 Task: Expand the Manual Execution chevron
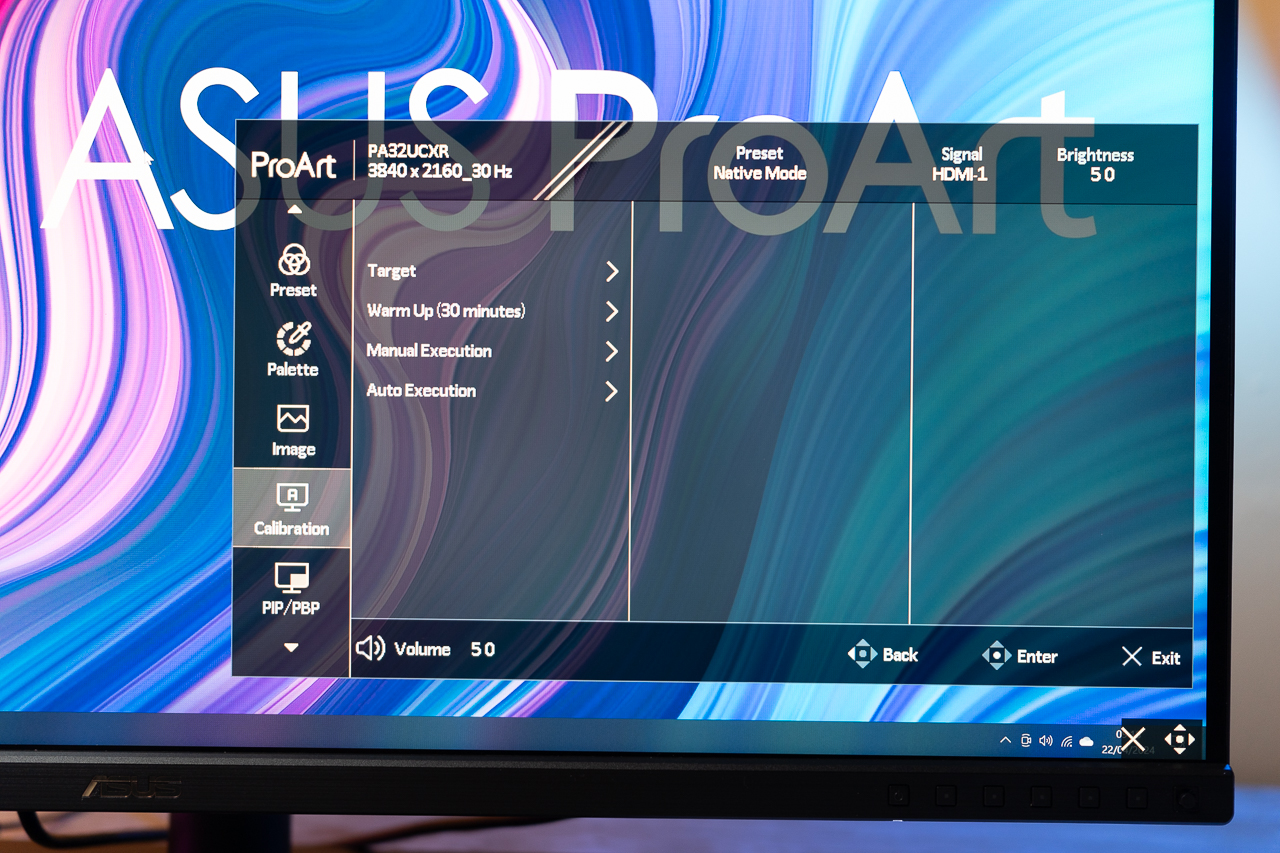pos(612,351)
